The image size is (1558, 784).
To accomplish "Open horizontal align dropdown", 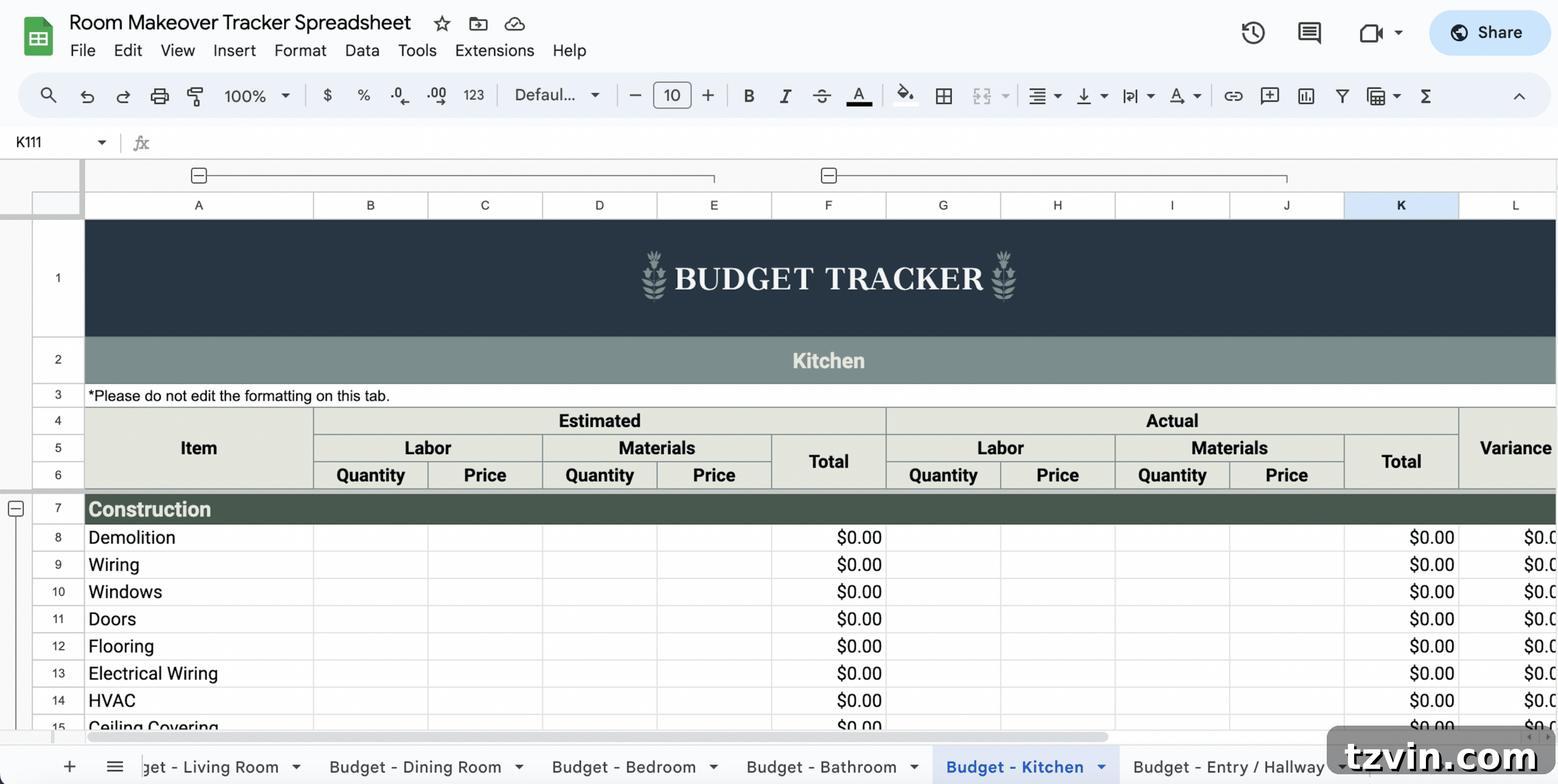I will 1045,96.
